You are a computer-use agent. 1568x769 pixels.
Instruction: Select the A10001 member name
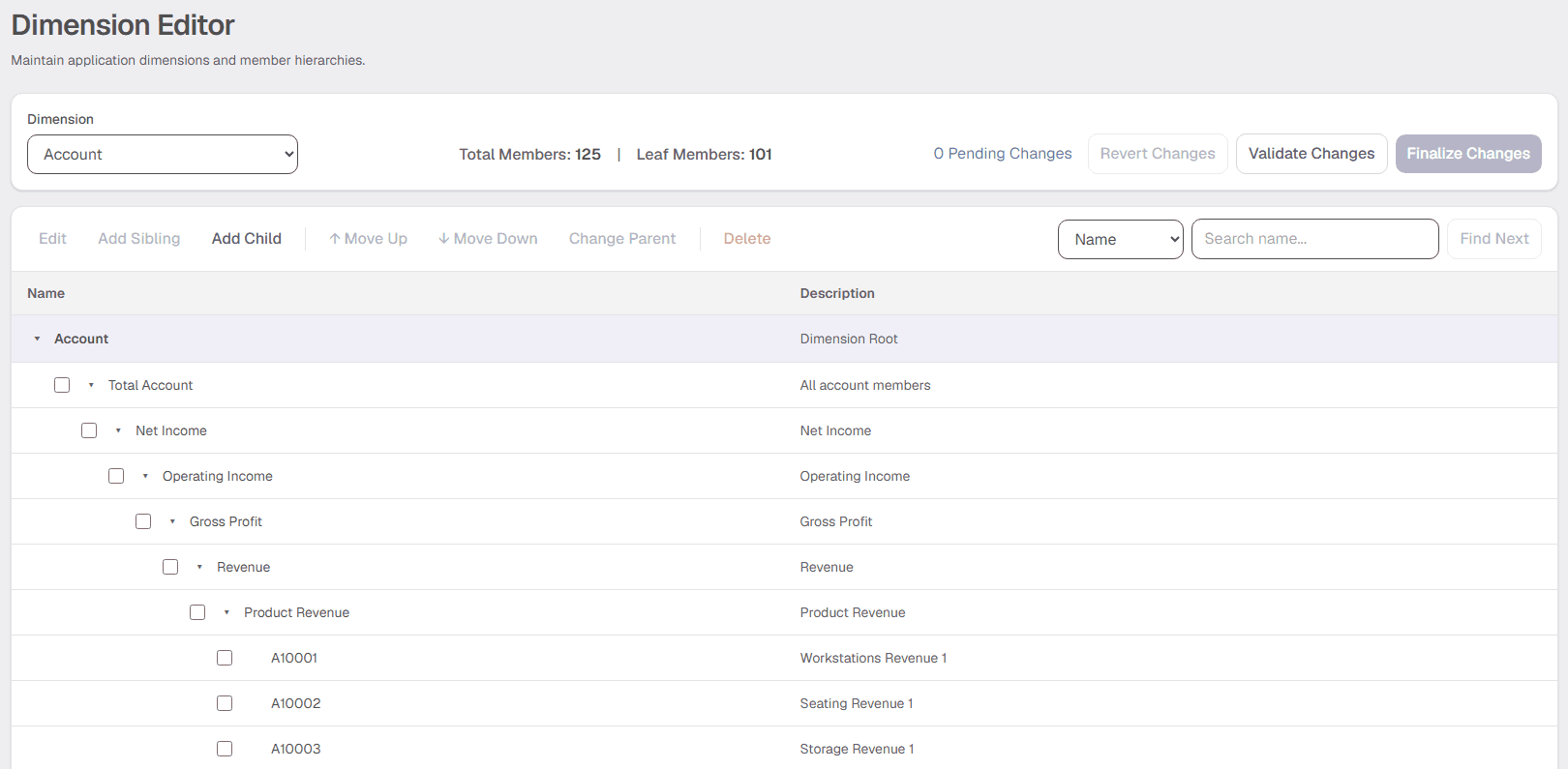pyautogui.click(x=294, y=658)
